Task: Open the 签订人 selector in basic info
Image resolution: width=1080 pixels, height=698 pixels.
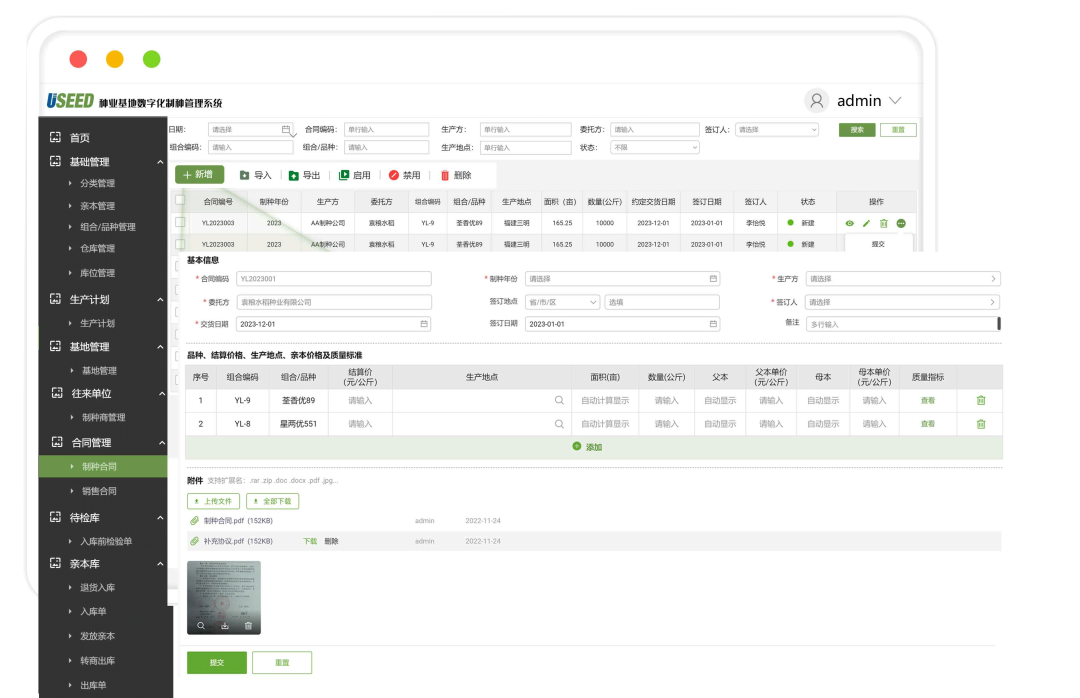Action: coord(903,302)
